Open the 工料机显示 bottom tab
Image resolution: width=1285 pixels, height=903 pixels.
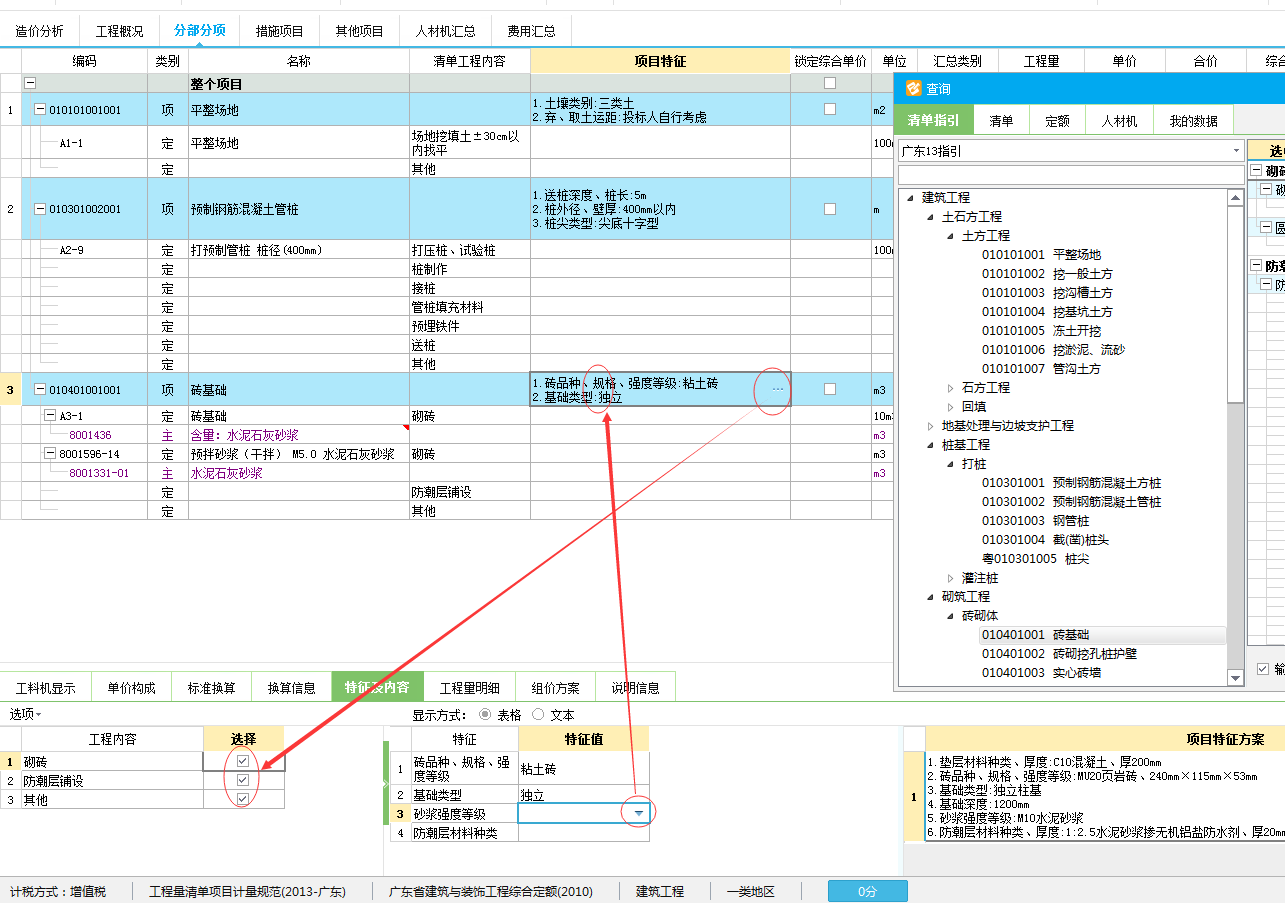coord(46,688)
